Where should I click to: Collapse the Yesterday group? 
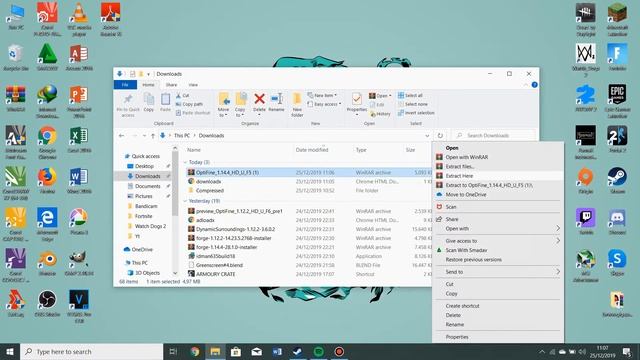click(x=185, y=201)
